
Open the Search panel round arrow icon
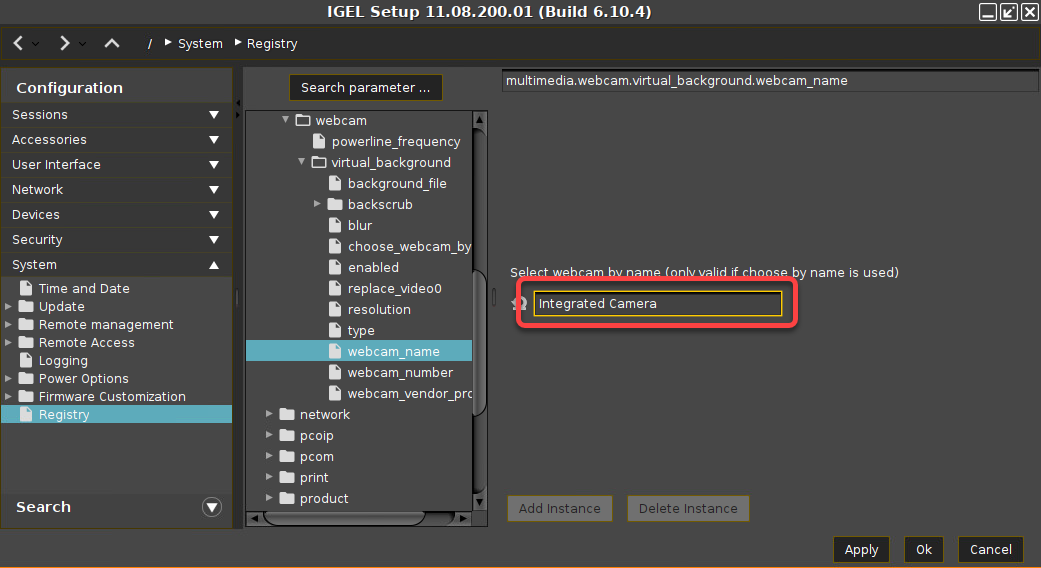coord(211,507)
